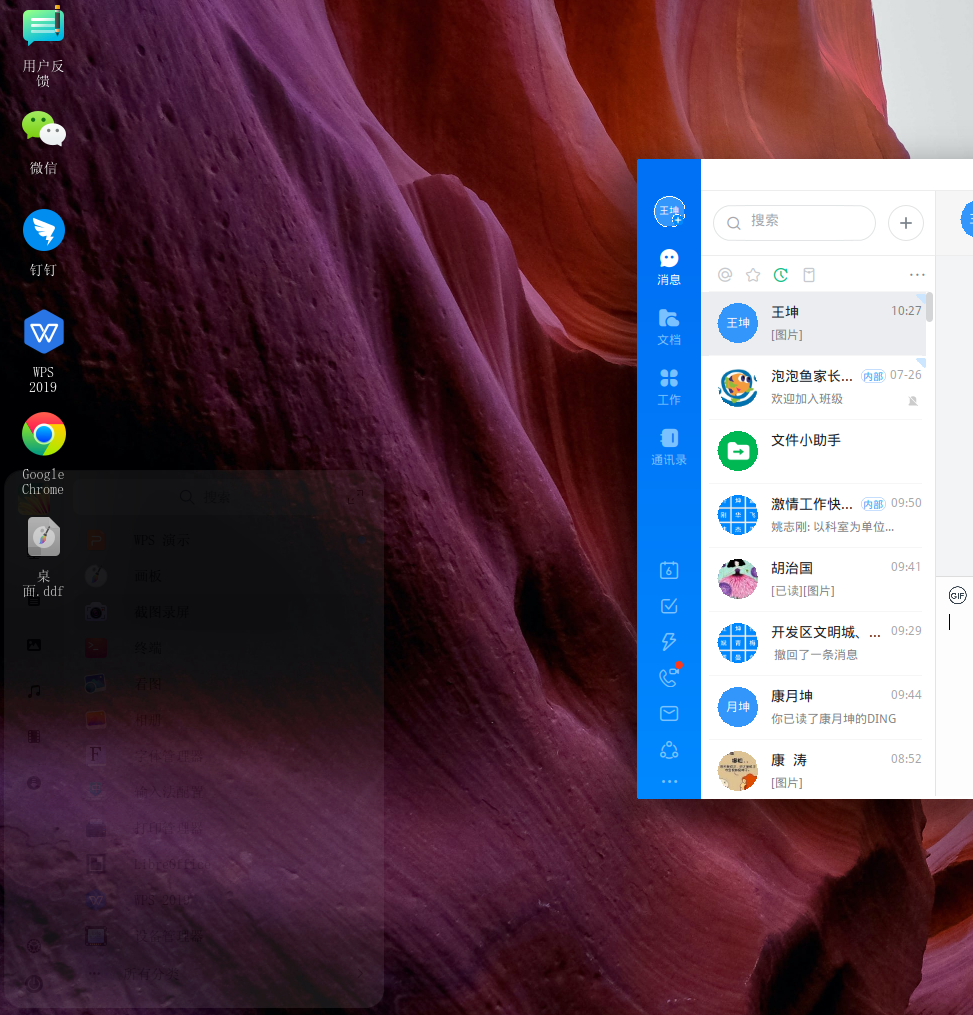Open the 用户反馈 desktop icon
Screen dimensions: 973x1015
coord(43,46)
